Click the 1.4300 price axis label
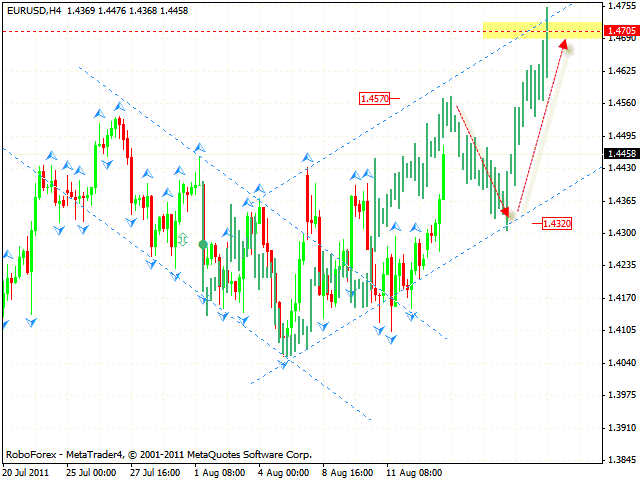640x480 pixels. [x=622, y=233]
